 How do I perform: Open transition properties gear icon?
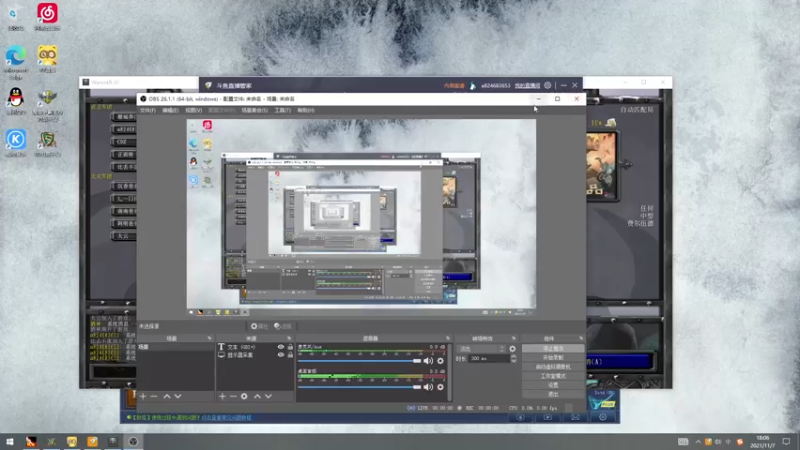(512, 349)
